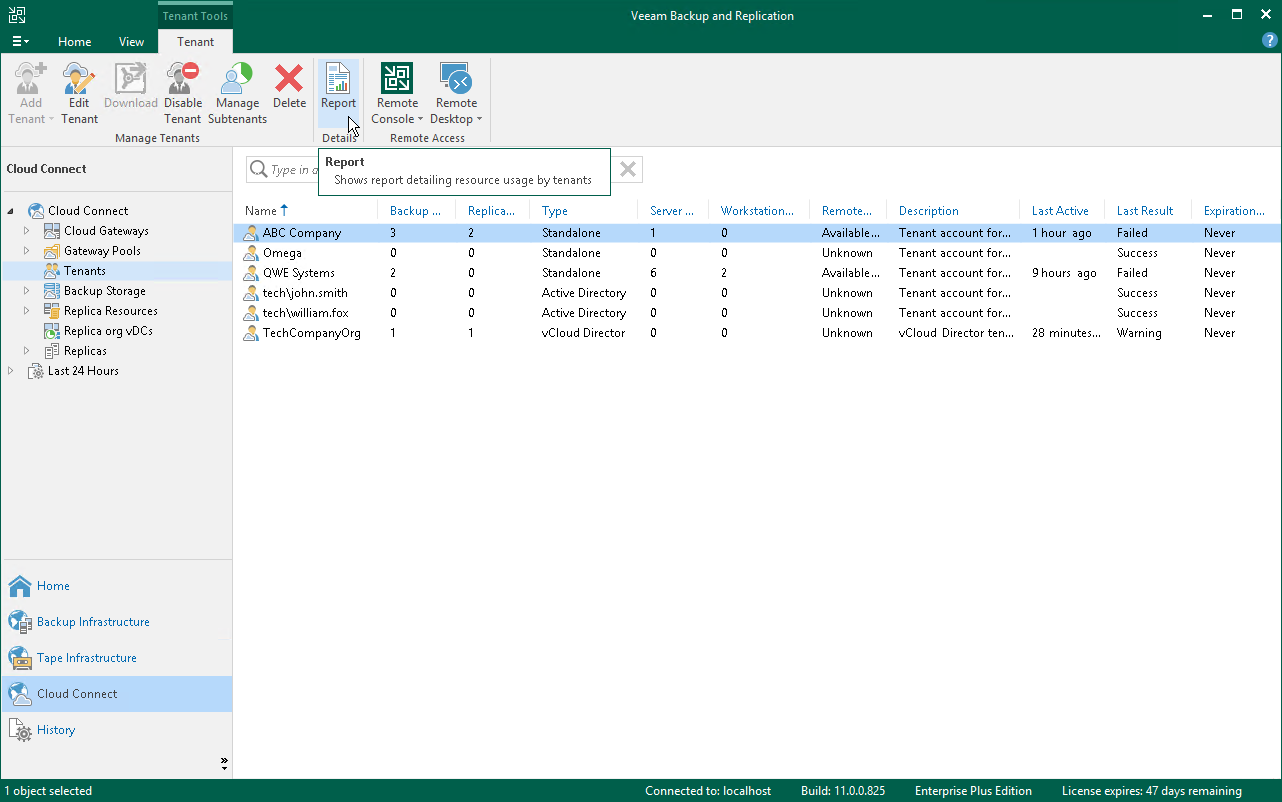The width and height of the screenshot is (1282, 802).
Task: Click the Omega tenant icon
Action: 251,253
